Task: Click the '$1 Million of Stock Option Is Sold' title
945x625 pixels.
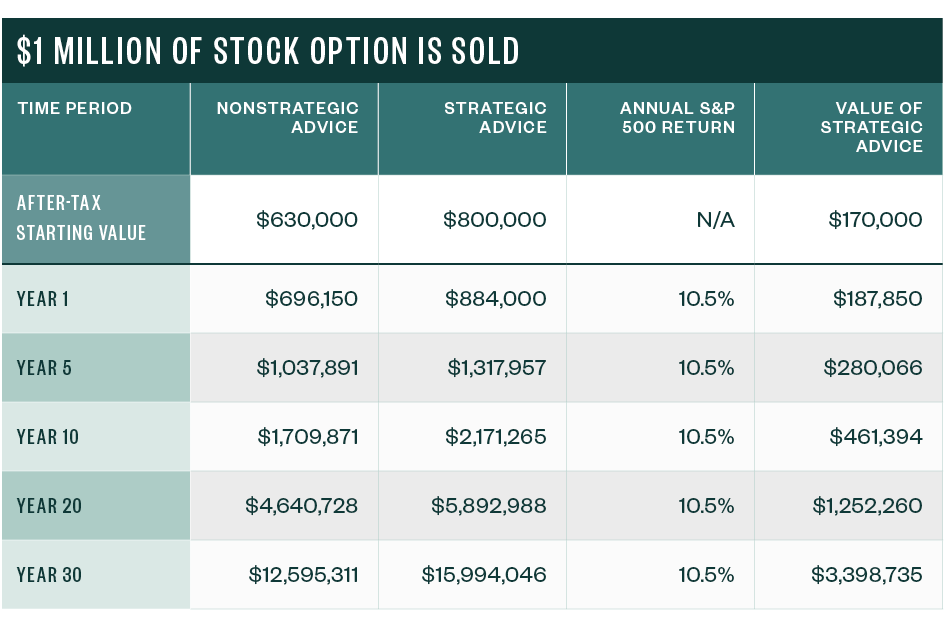Action: coord(268,51)
